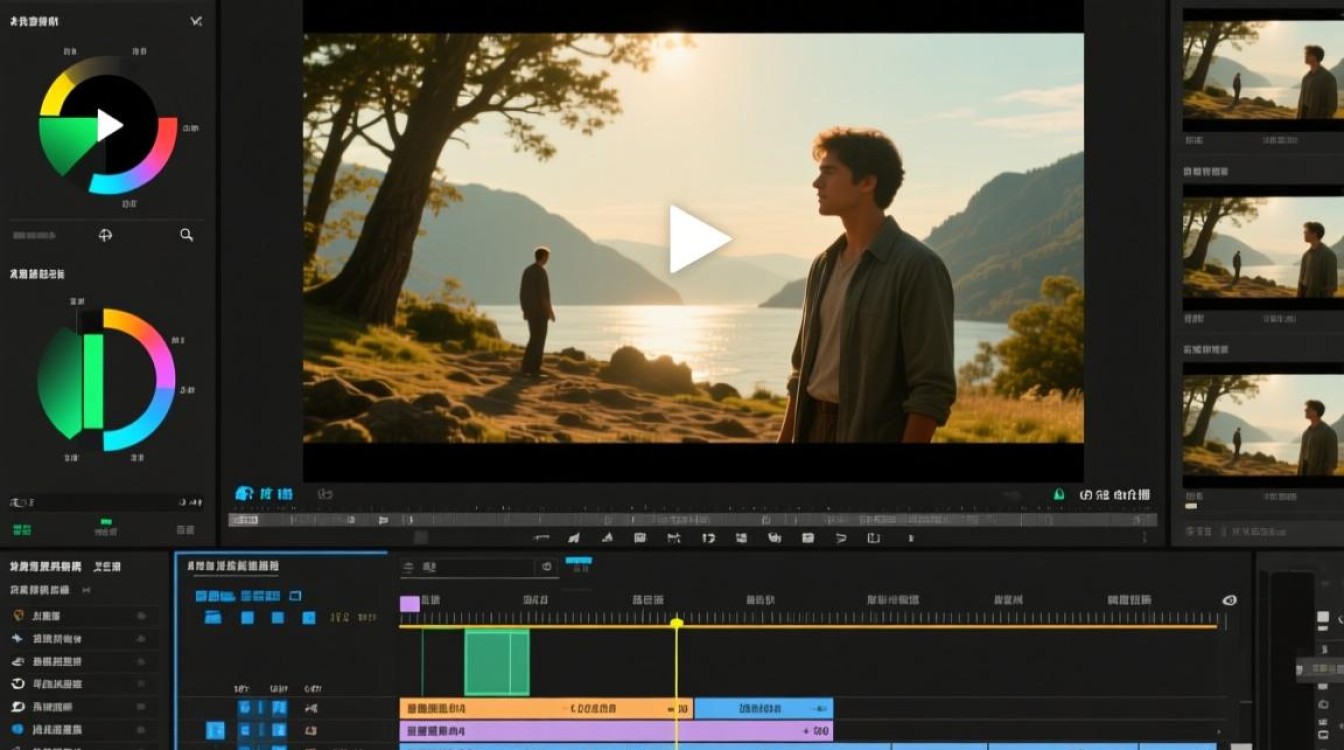The width and height of the screenshot is (1344, 750).
Task: Select the green clip on the upper timeline track
Action: pyautogui.click(x=497, y=662)
